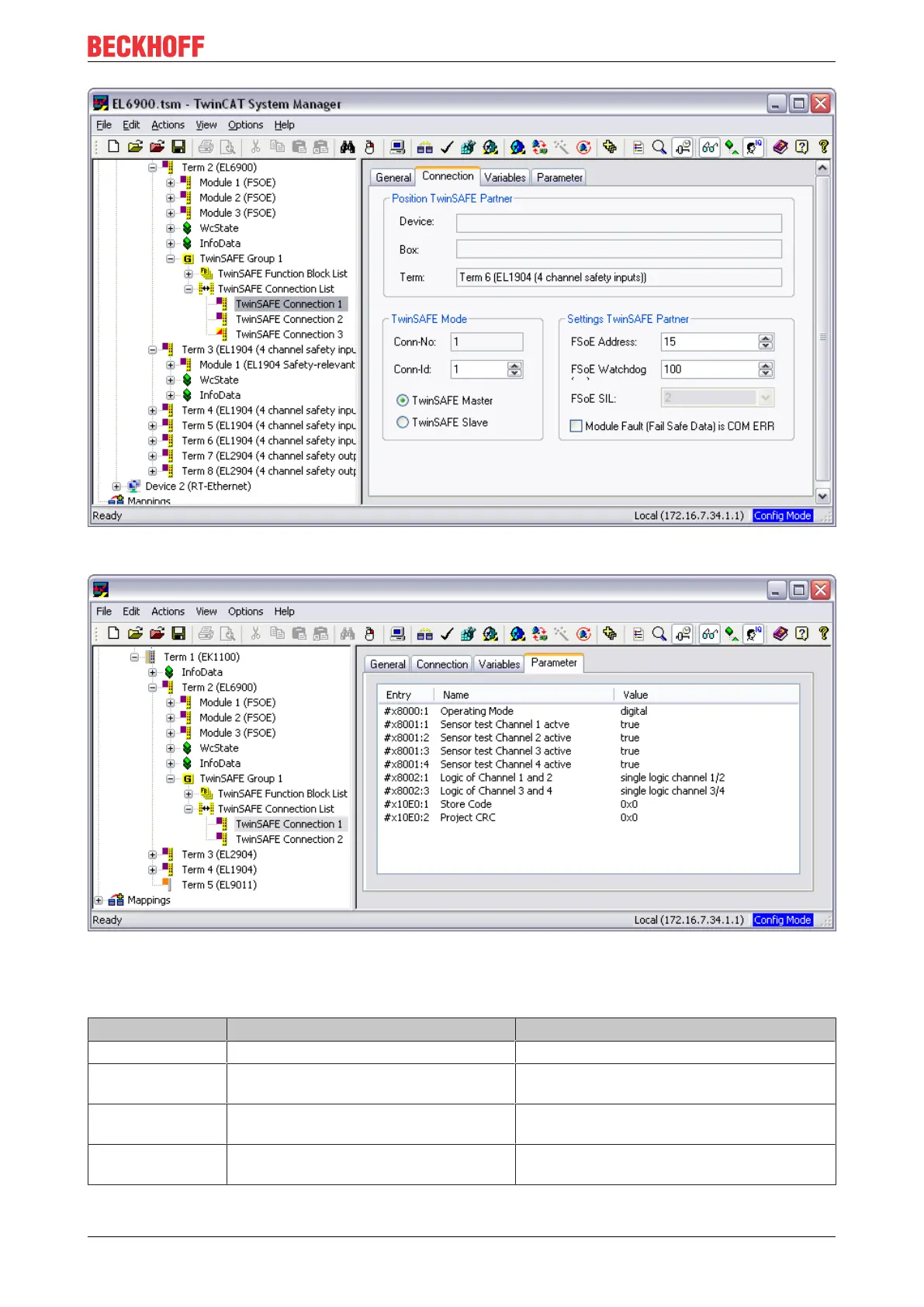Click the yellow question mark in the EL6900.tsm toolbar
This screenshot has height=1307, width=924.
(x=824, y=147)
